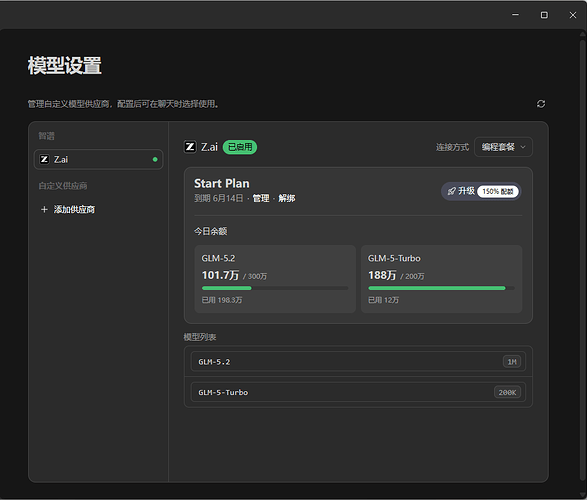Image resolution: width=587 pixels, height=500 pixels.
Task: Click the Z.ai logo in the header
Action: coord(190,147)
